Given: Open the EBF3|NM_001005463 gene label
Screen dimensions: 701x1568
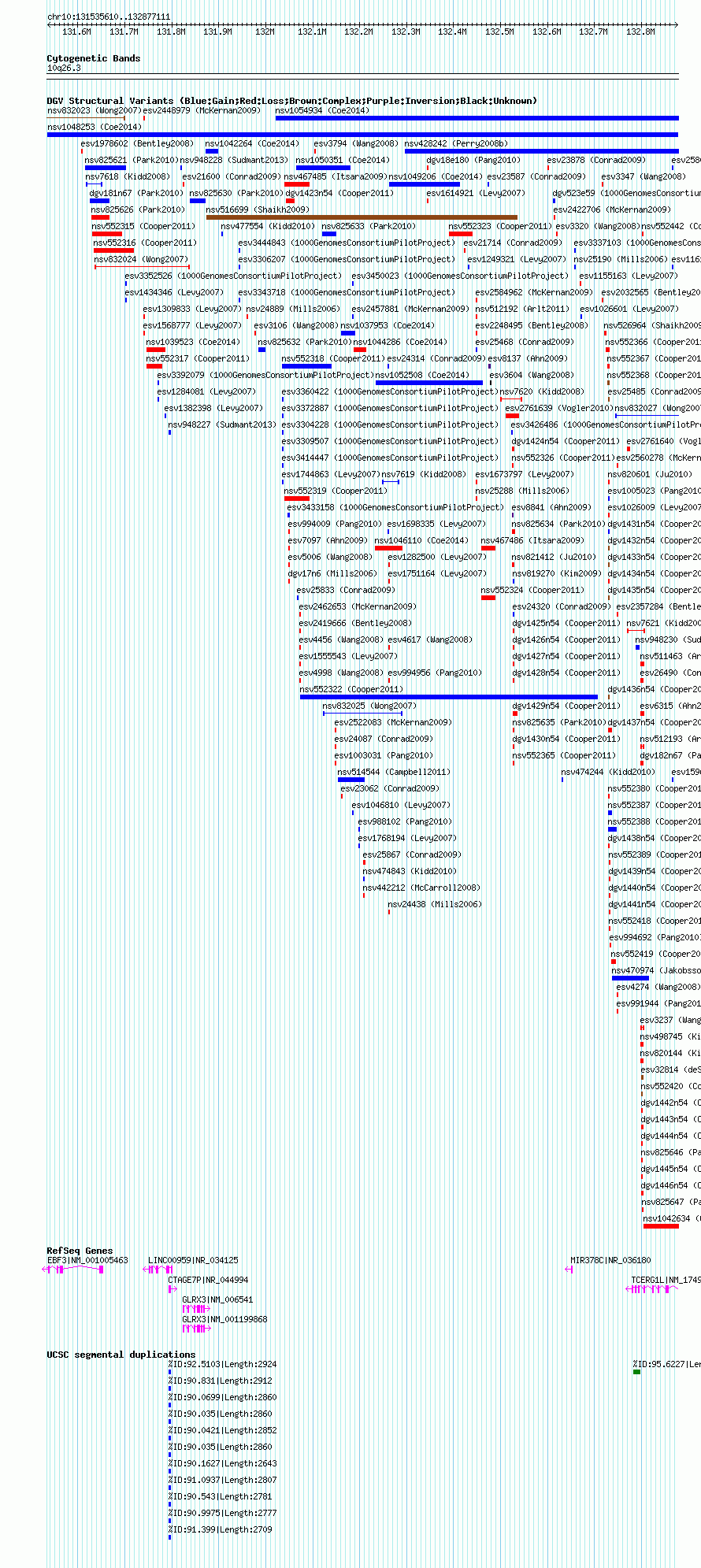Looking at the screenshot, I should tap(87, 1260).
